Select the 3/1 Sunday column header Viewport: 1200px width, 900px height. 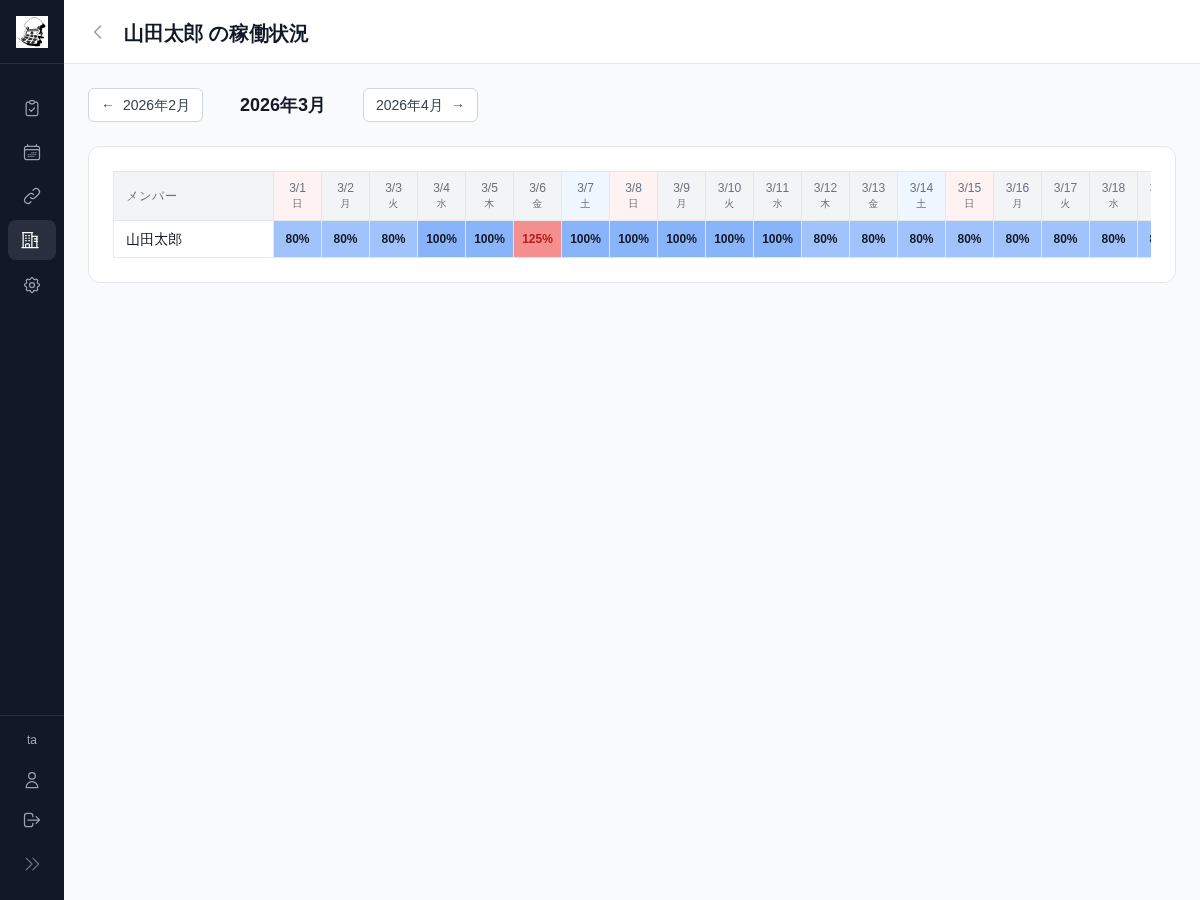(x=297, y=195)
